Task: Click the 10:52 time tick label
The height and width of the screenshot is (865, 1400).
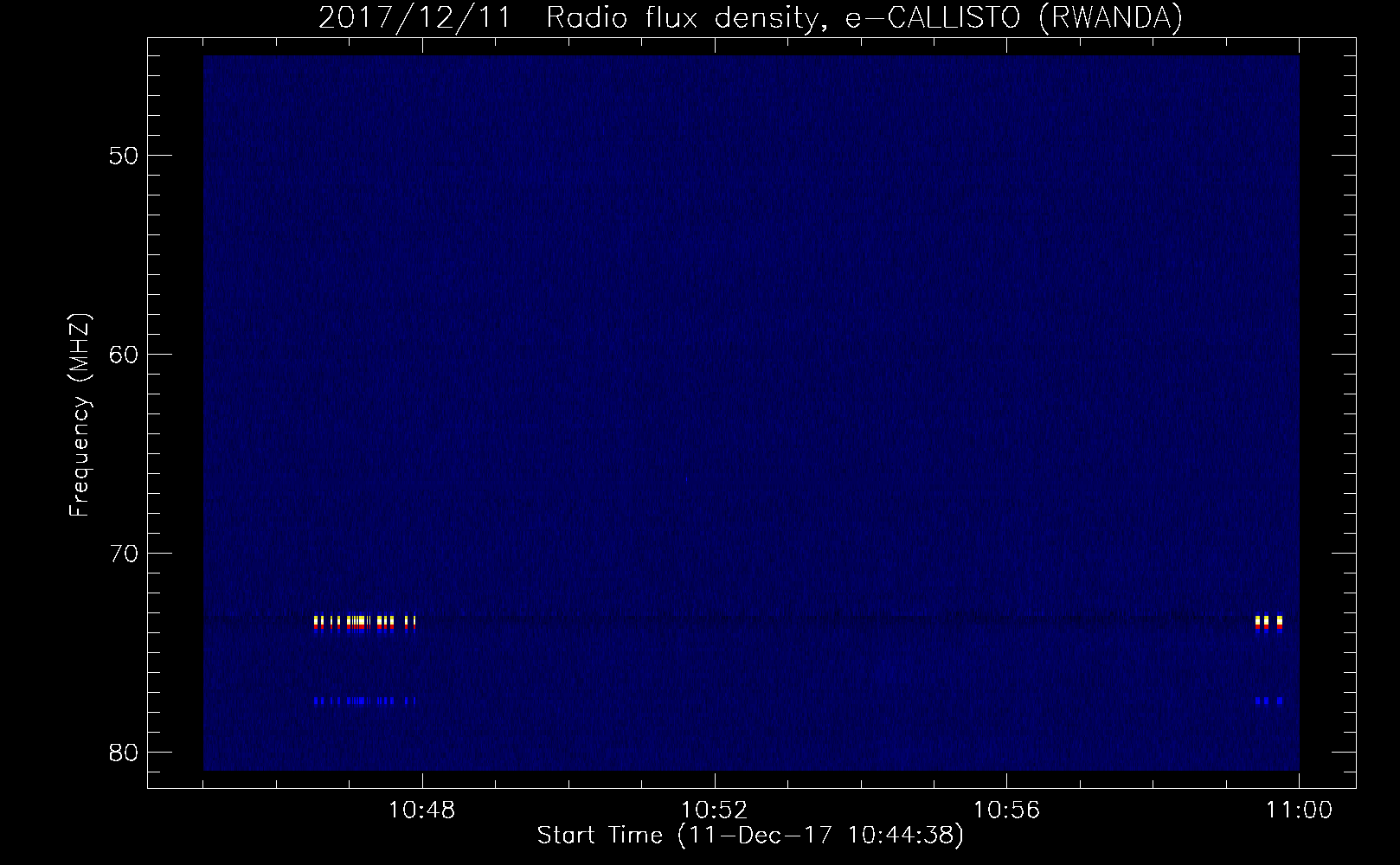Action: tap(714, 811)
